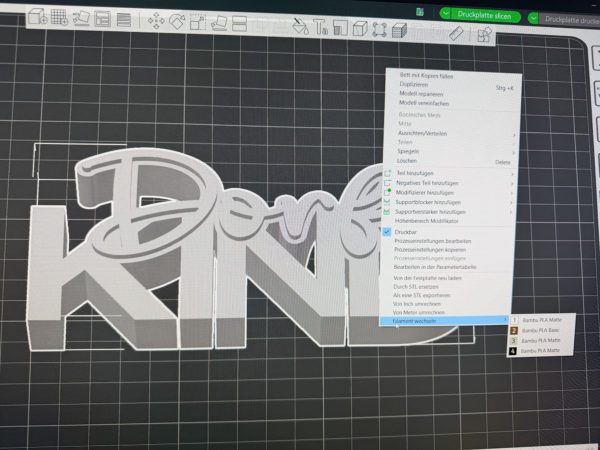Click the Auto orient toolbar icon

[x=82, y=19]
